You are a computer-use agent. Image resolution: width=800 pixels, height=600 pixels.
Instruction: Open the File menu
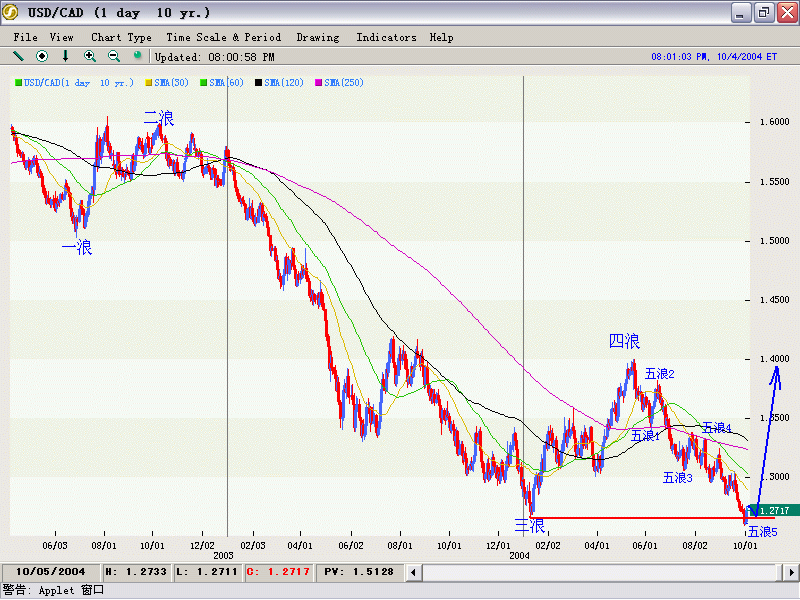click(x=25, y=37)
